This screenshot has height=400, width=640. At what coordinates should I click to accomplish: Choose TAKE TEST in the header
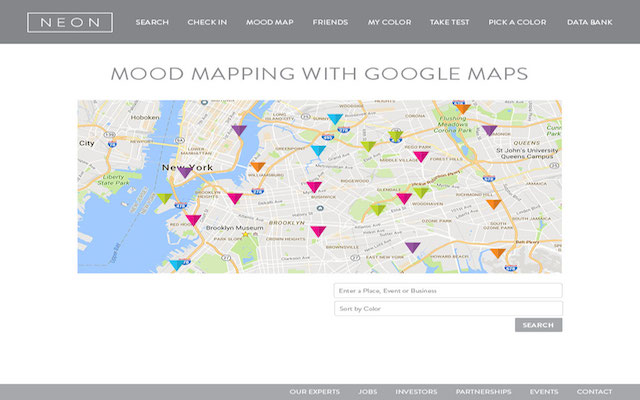(449, 22)
